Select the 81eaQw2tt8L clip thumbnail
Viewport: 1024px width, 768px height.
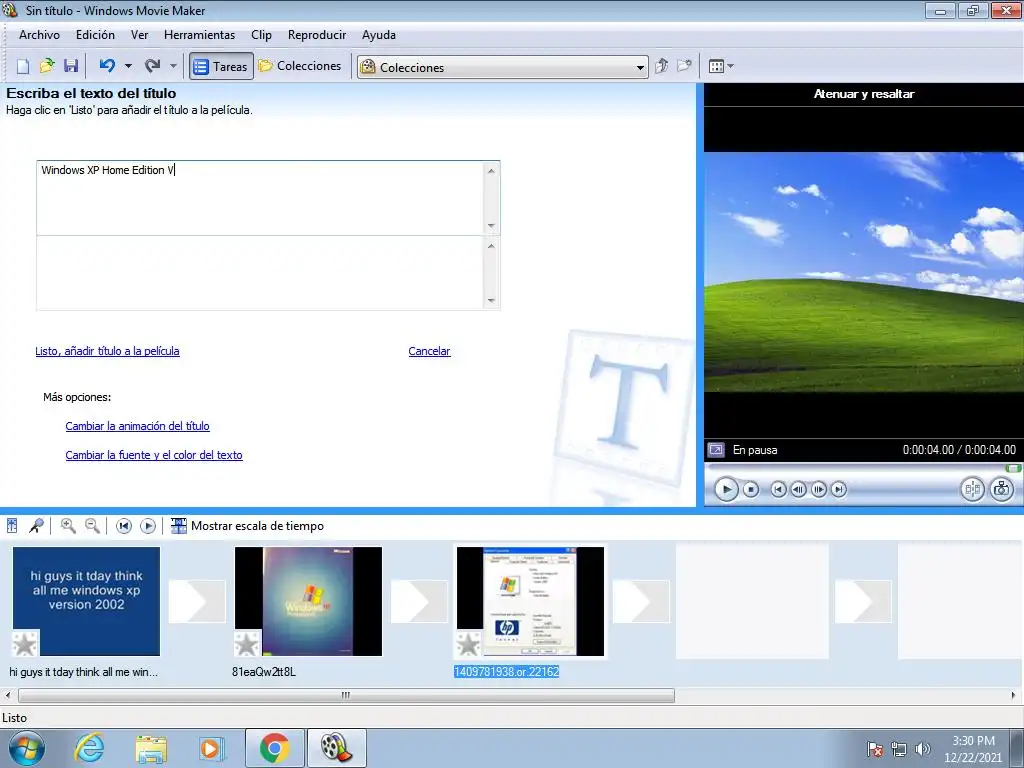pyautogui.click(x=308, y=601)
